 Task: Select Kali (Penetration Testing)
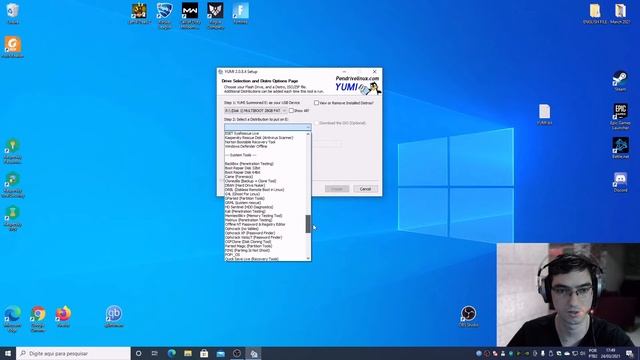pos(245,211)
